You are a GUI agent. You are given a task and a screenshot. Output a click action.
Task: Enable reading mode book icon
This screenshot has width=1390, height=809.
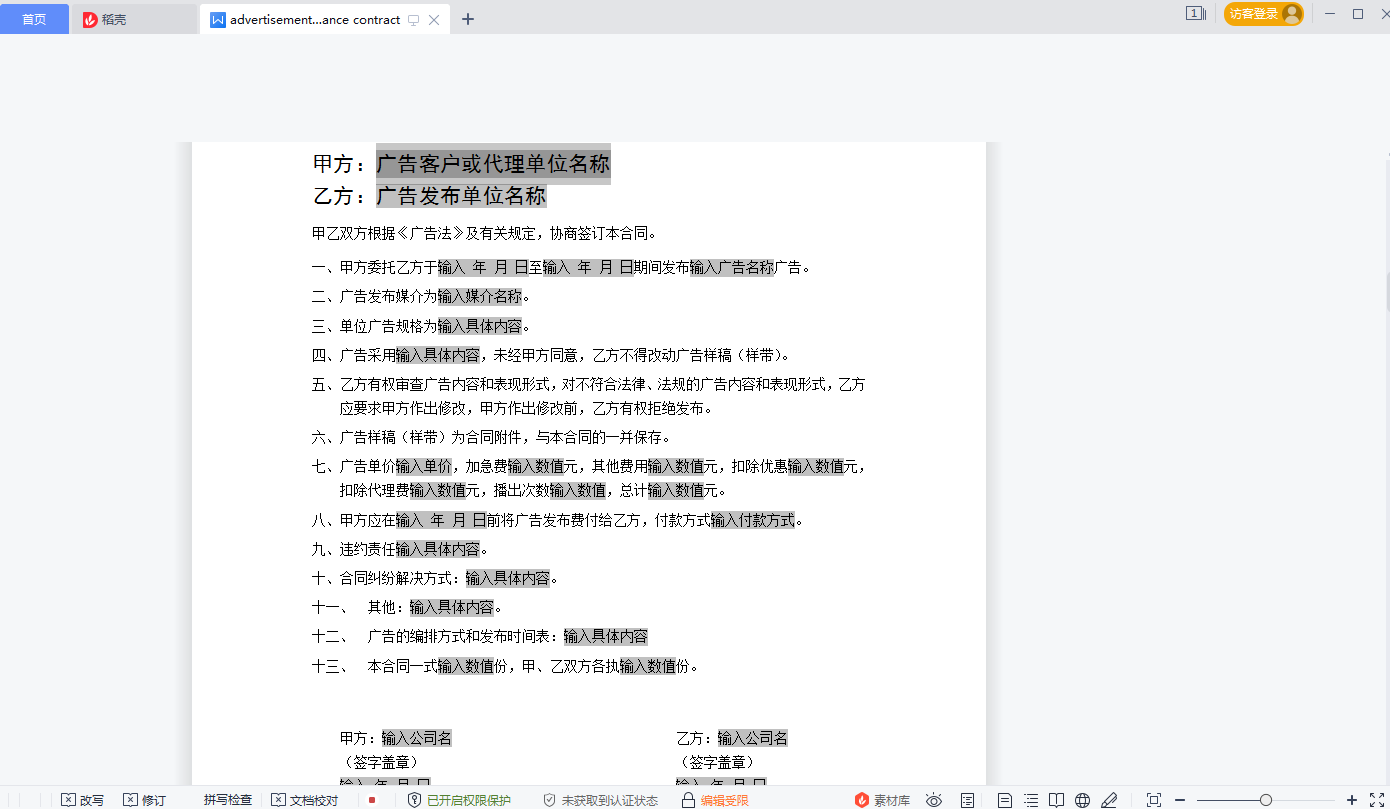point(1056,800)
